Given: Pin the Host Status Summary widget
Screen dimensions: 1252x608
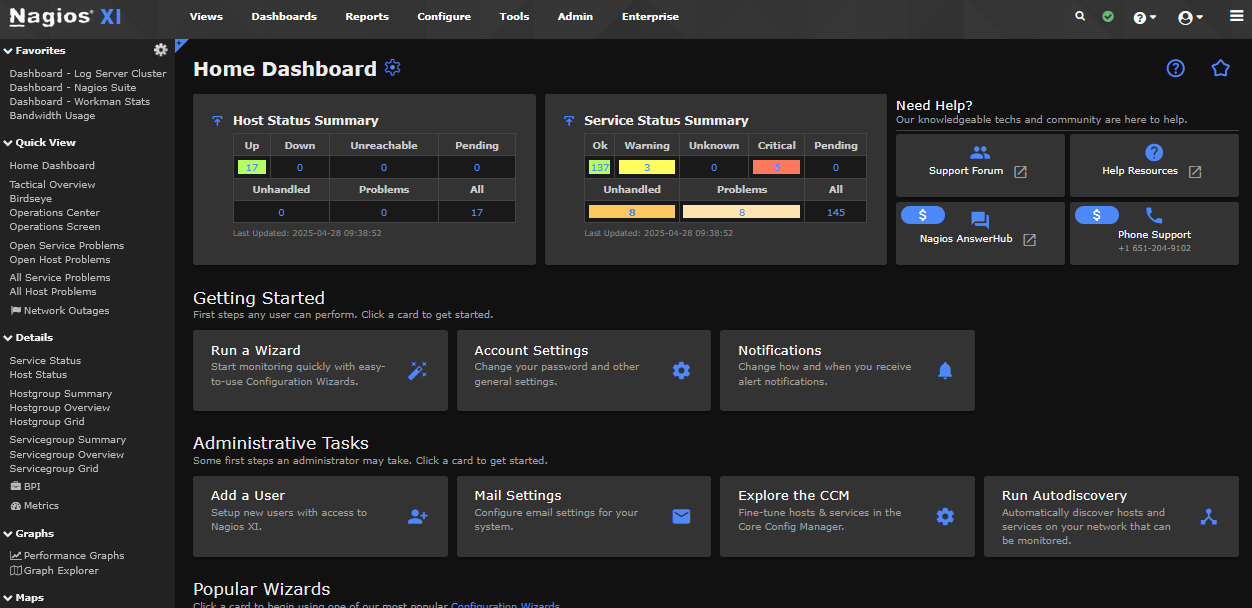Looking at the screenshot, I should pyautogui.click(x=216, y=120).
